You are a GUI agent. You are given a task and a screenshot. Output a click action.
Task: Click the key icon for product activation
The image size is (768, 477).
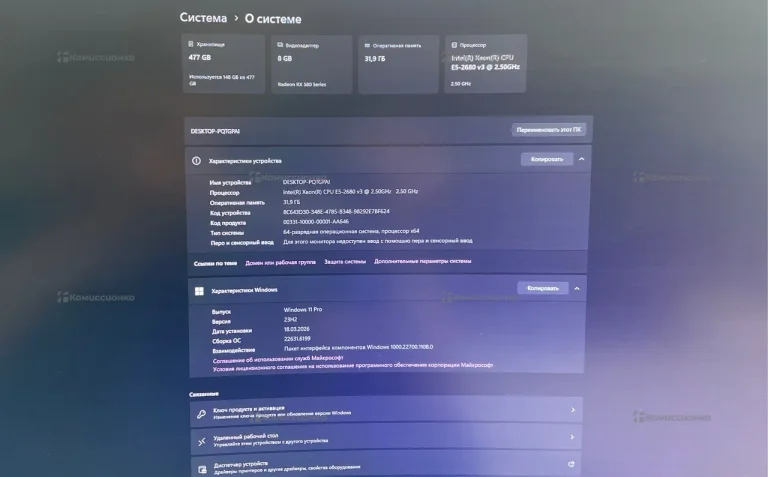pos(201,414)
